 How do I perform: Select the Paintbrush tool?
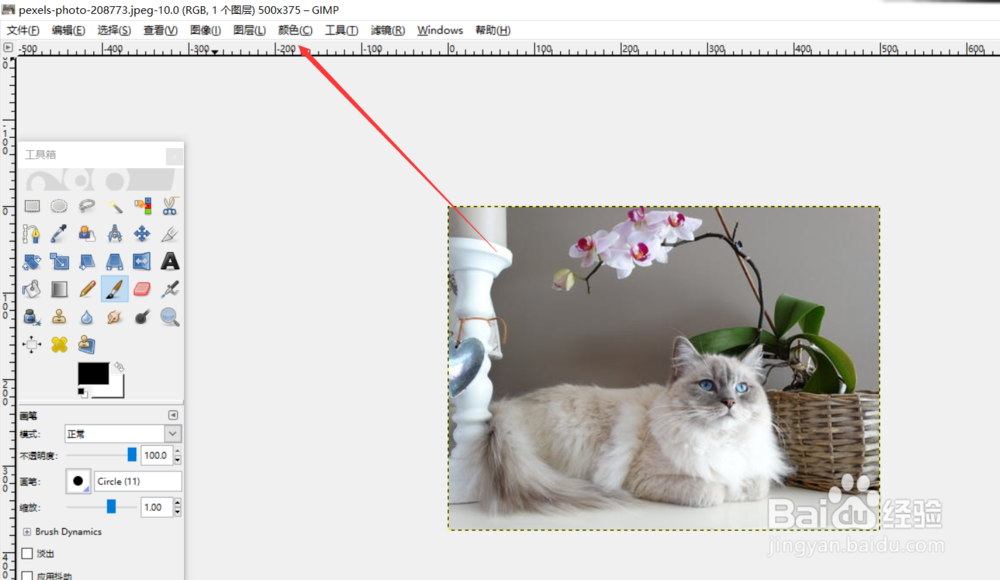(x=115, y=289)
